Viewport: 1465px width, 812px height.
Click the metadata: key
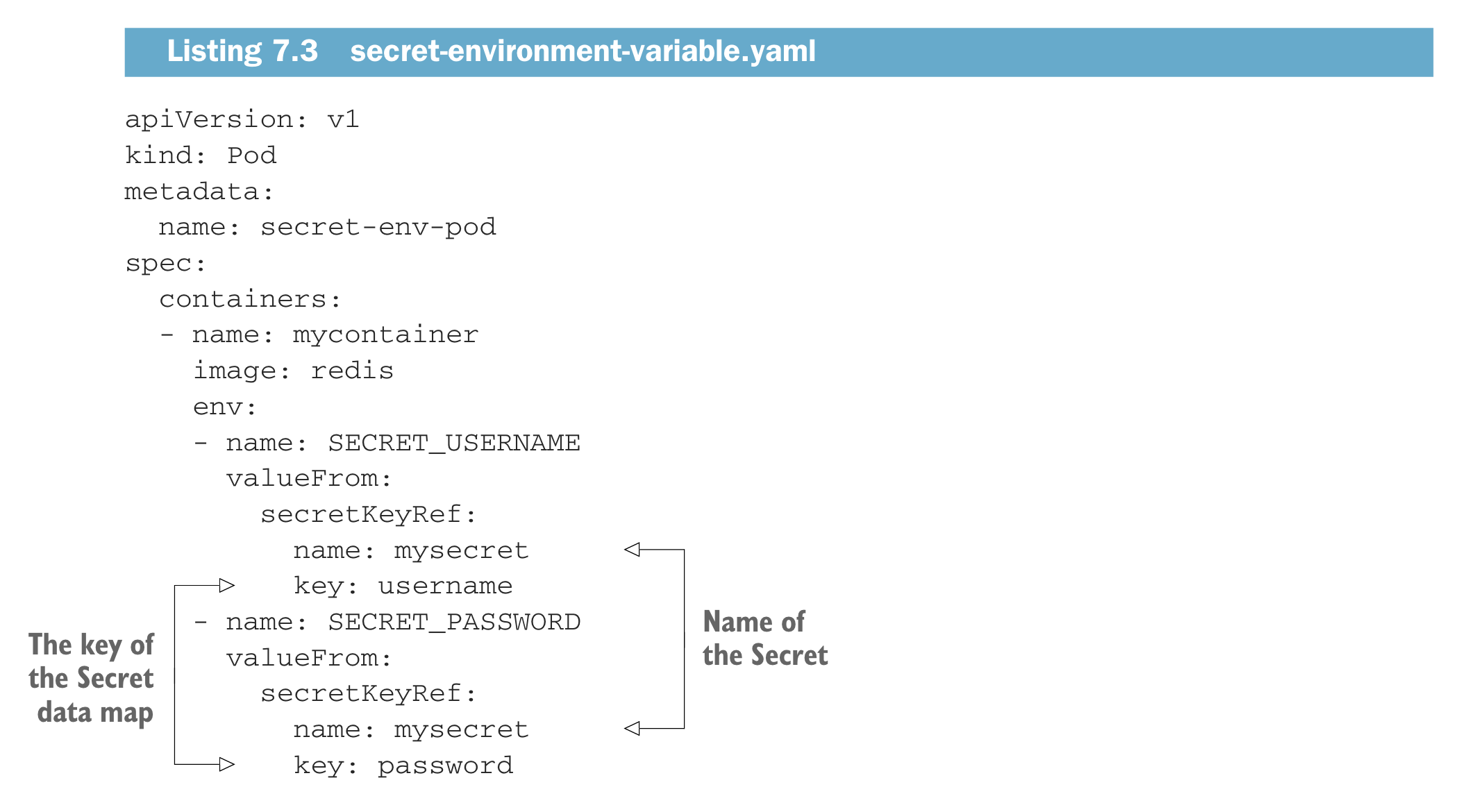199,192
